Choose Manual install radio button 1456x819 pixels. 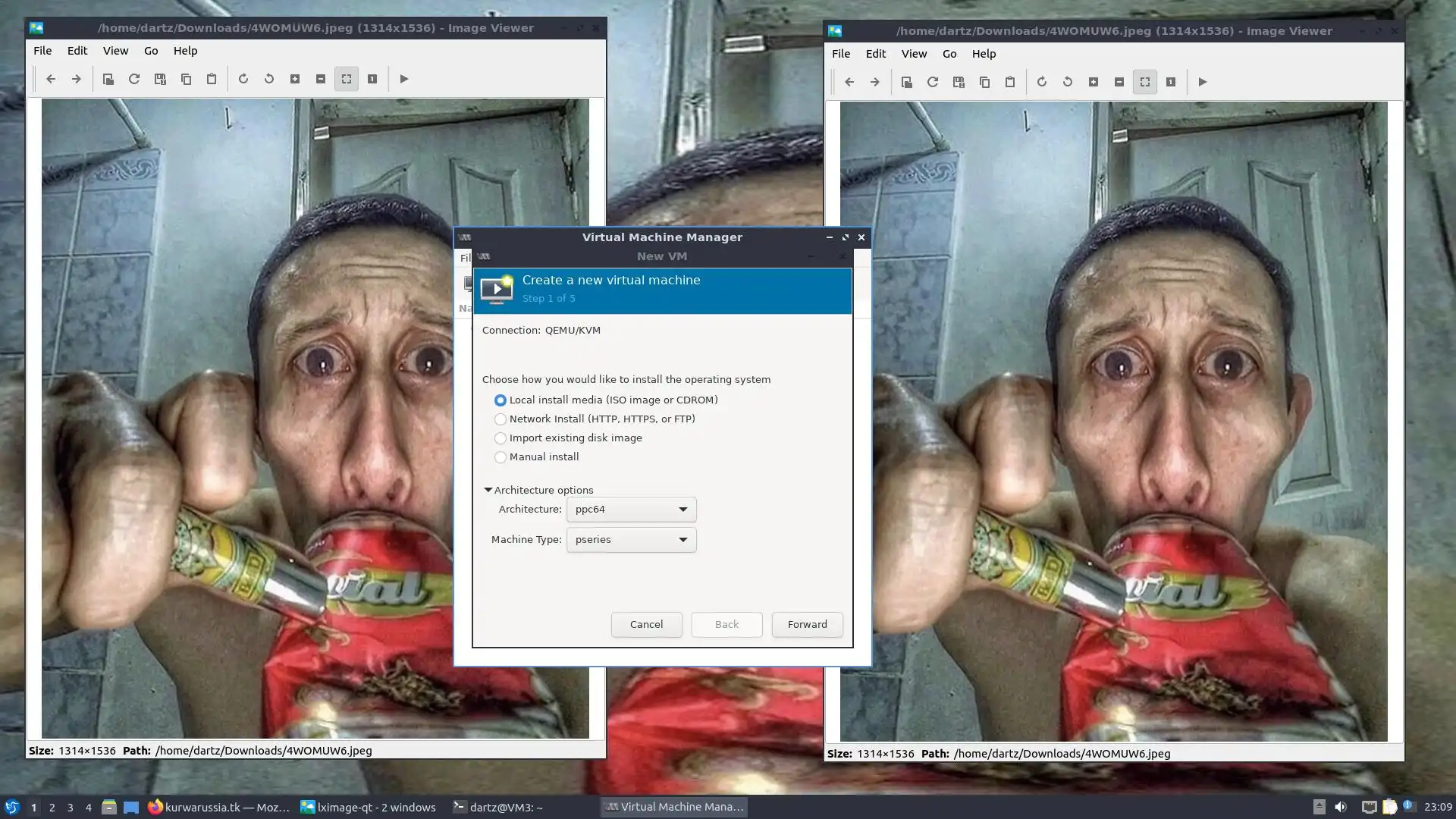[500, 457]
